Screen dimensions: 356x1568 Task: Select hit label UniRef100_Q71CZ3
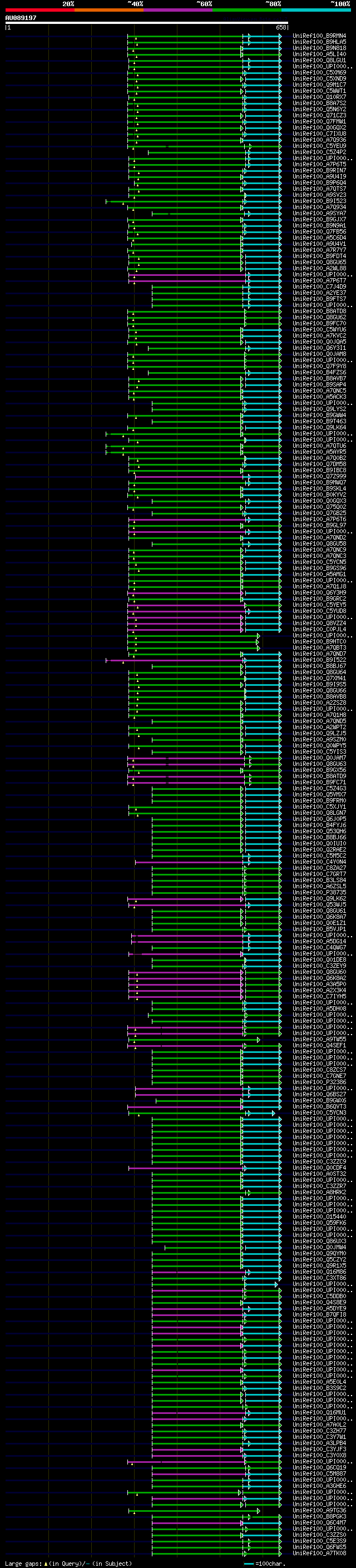(319, 116)
